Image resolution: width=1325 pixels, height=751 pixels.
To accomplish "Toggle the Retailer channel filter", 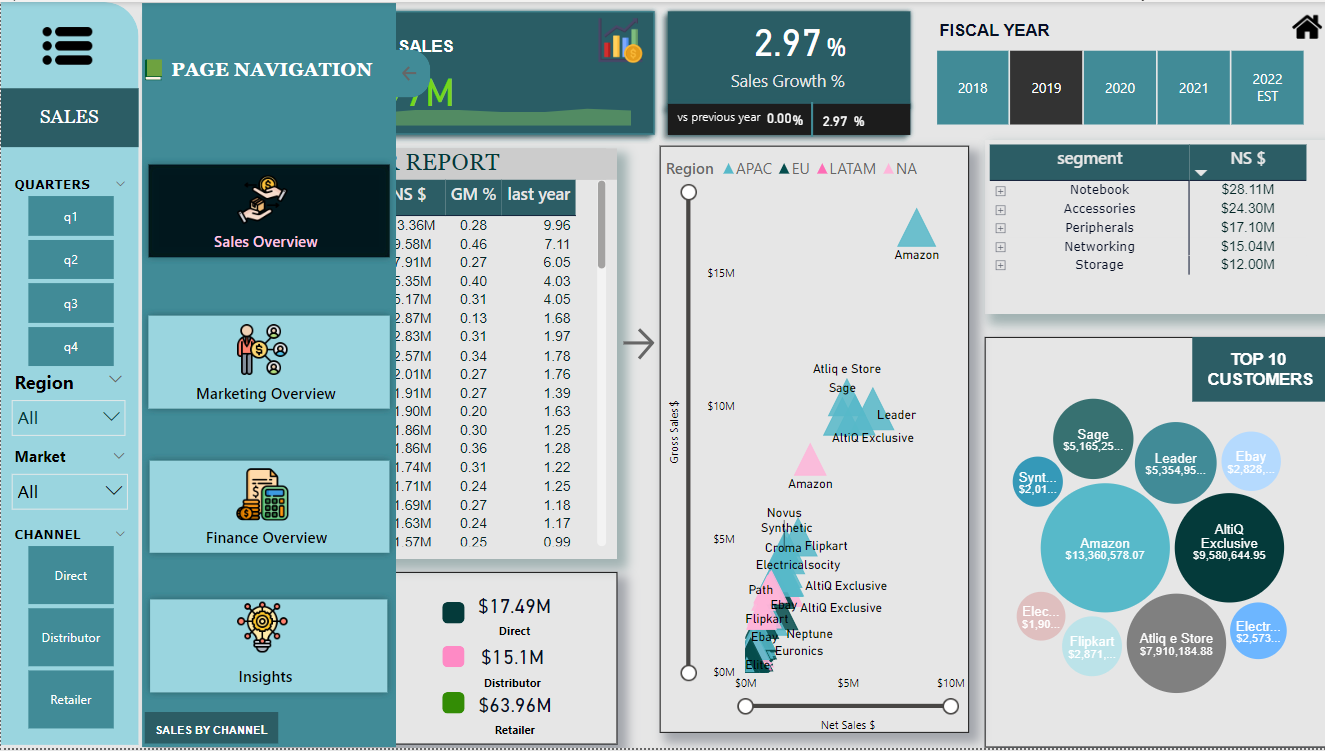I will pos(71,700).
